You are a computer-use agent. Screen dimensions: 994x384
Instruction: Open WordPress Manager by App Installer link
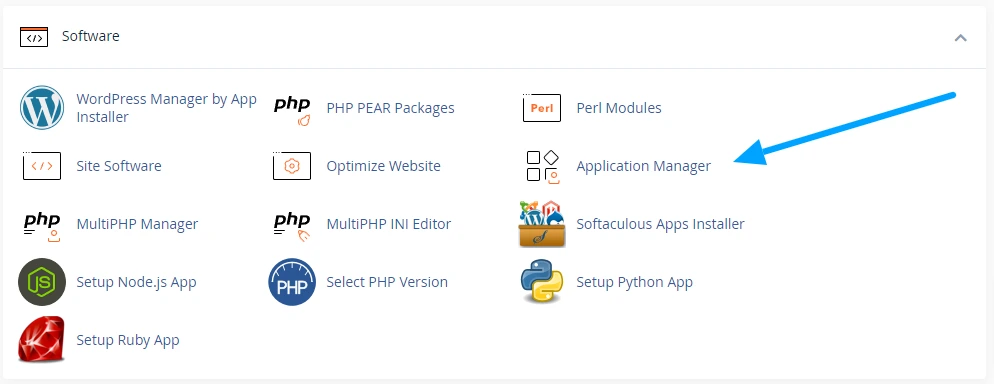(x=167, y=108)
